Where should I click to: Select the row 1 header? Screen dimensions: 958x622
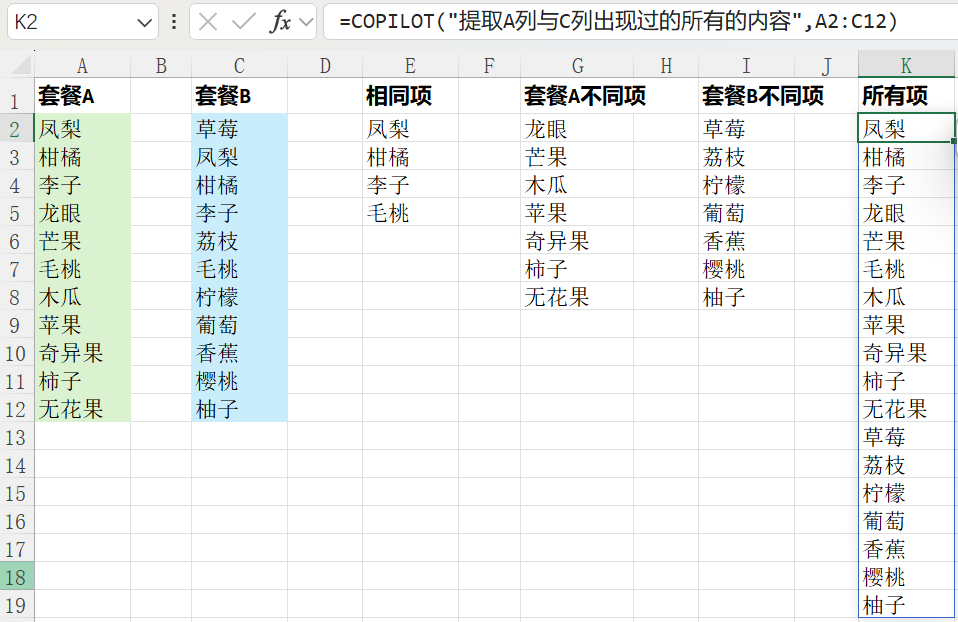[x=16, y=100]
